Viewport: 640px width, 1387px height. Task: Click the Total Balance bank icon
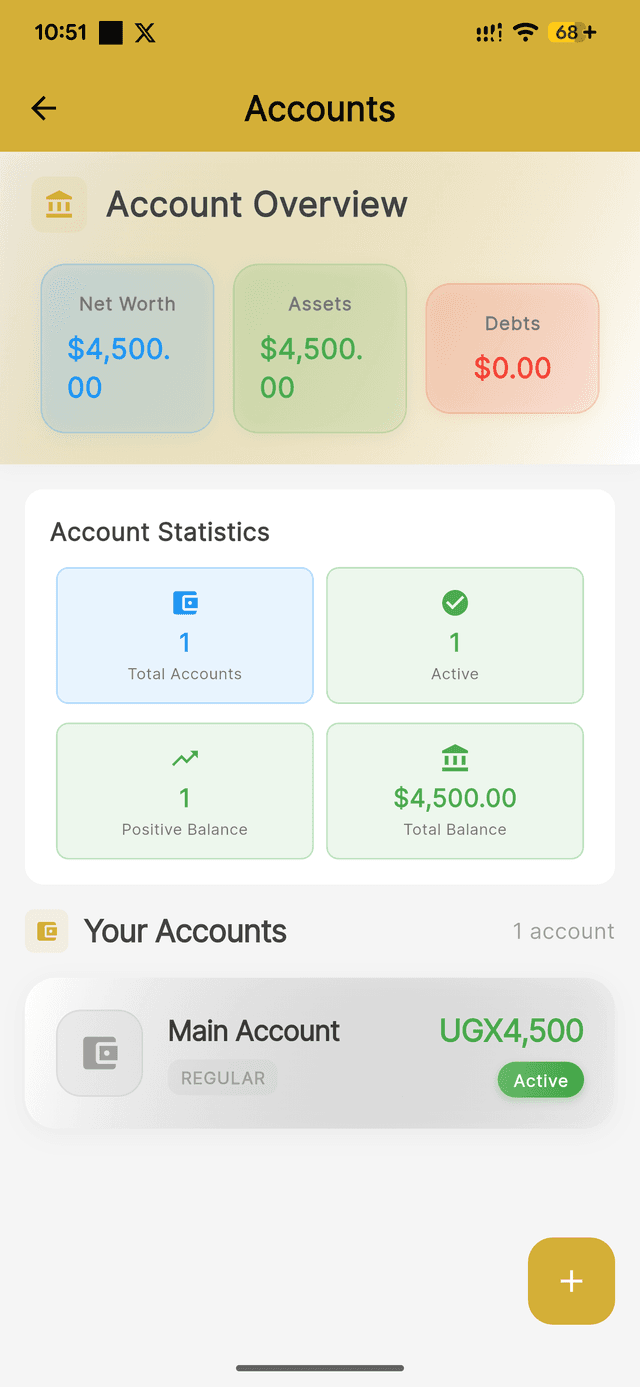pos(455,757)
